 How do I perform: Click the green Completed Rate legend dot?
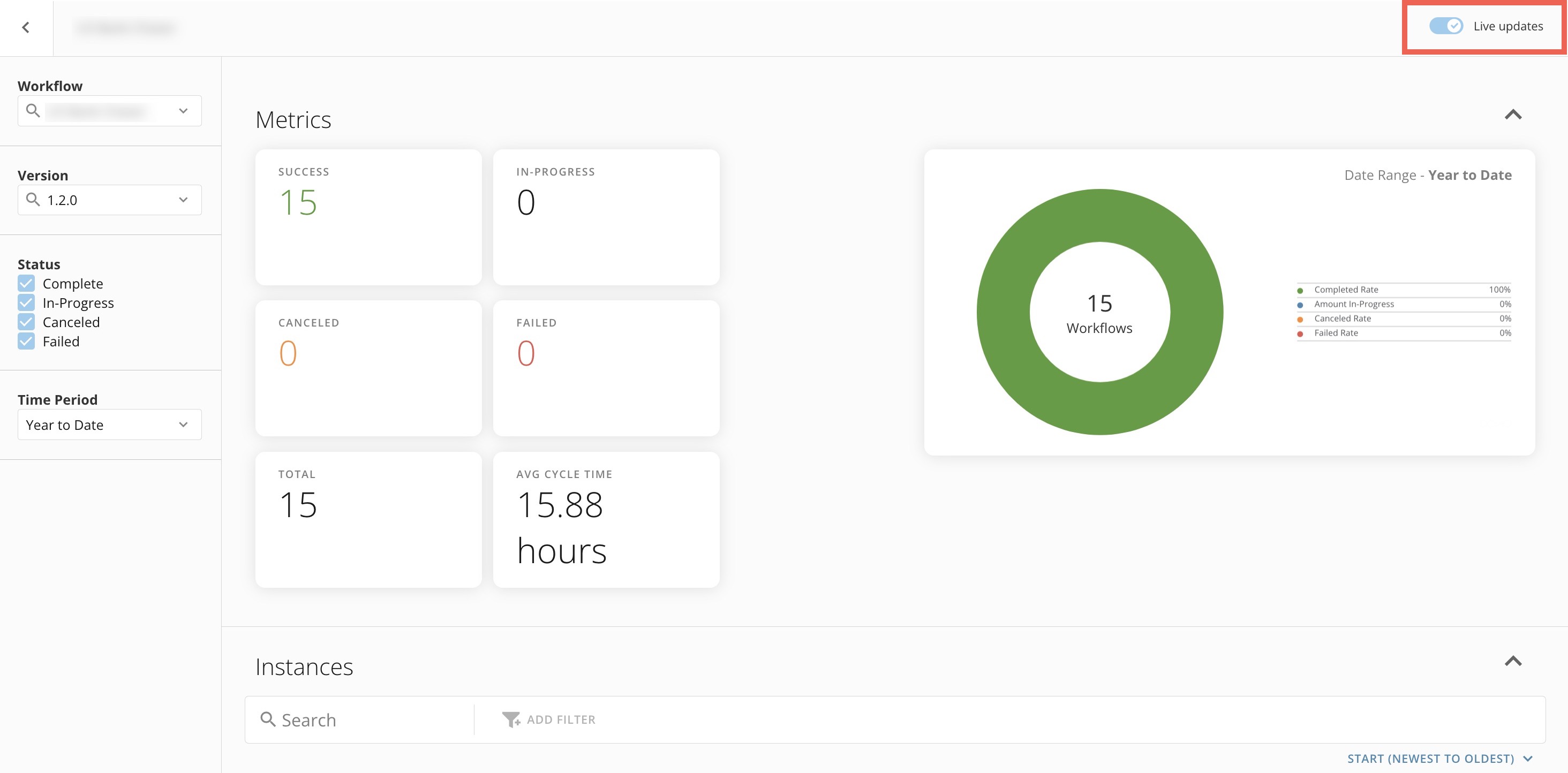[1300, 290]
